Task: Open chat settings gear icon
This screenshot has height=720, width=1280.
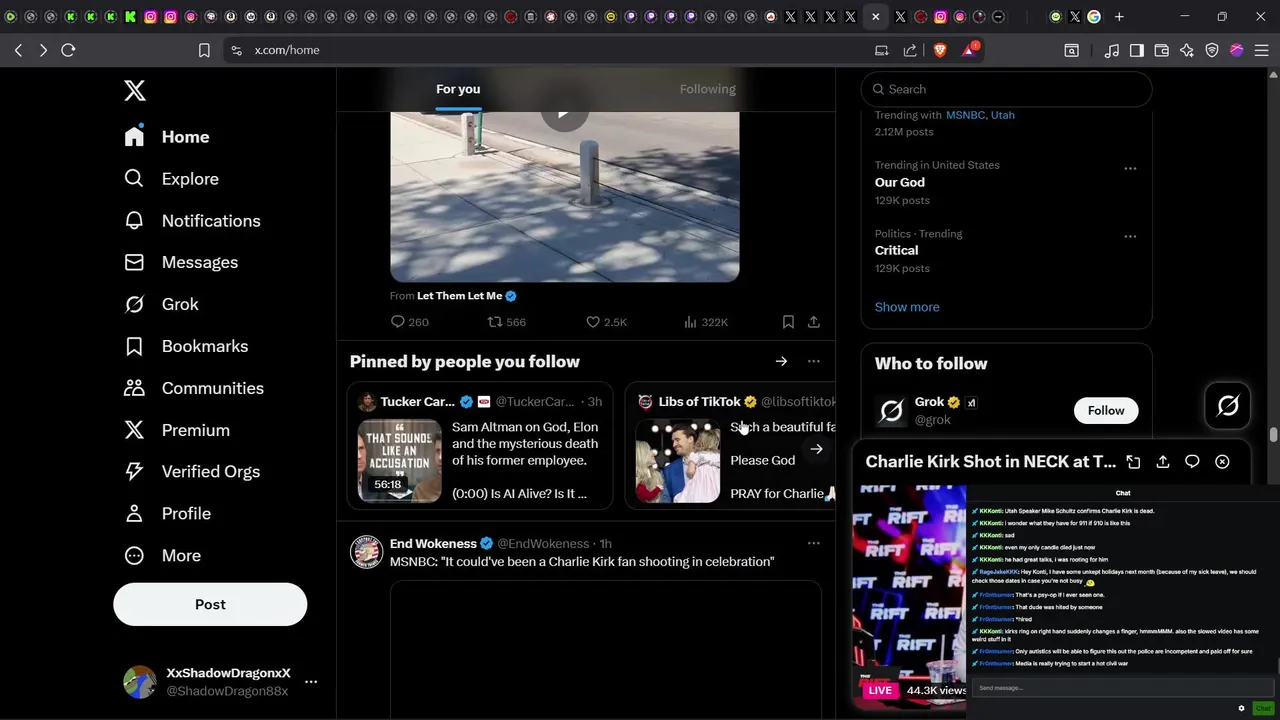Action: tap(1242, 708)
